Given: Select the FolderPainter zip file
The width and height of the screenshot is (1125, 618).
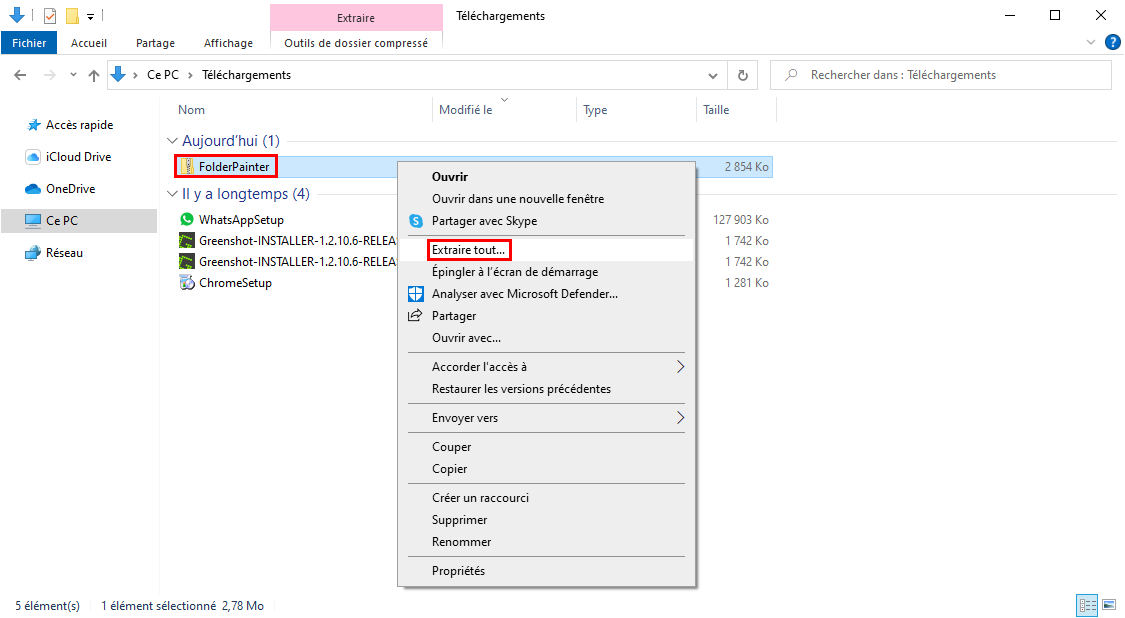Looking at the screenshot, I should pos(234,167).
